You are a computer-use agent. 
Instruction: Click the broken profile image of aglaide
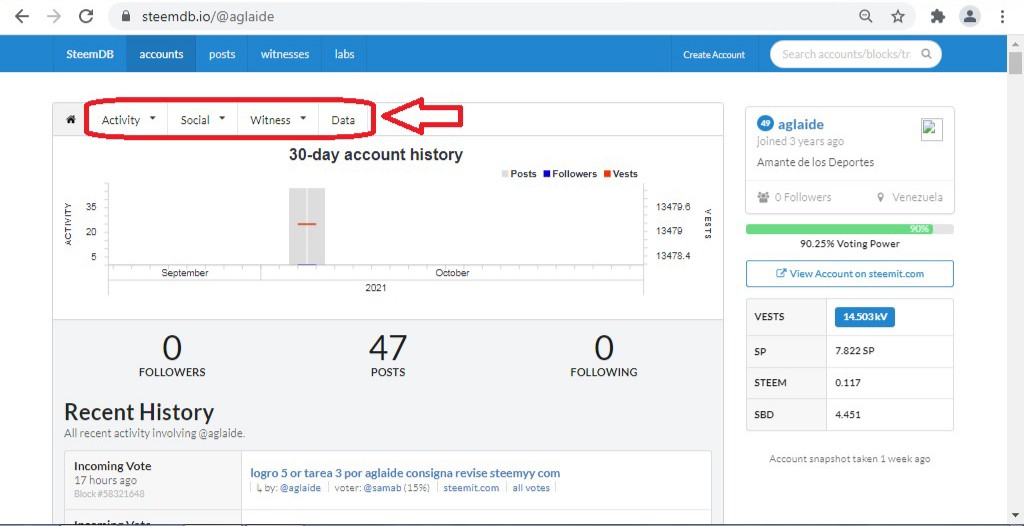pos(932,129)
